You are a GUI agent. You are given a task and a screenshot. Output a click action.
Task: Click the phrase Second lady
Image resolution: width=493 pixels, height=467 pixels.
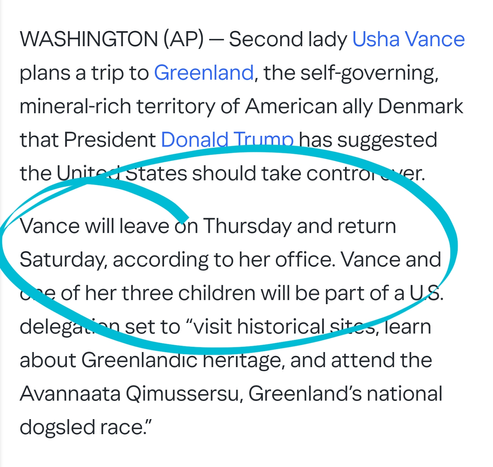(x=288, y=39)
